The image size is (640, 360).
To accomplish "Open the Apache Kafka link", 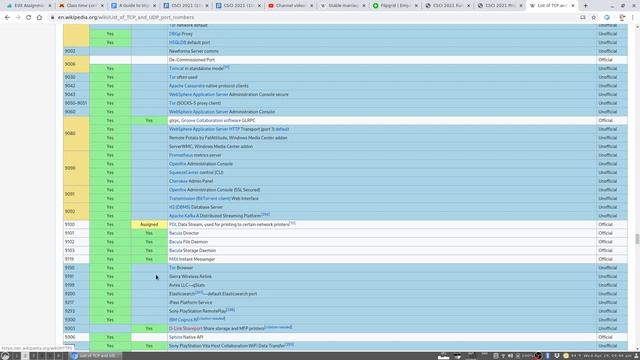I will point(182,216).
